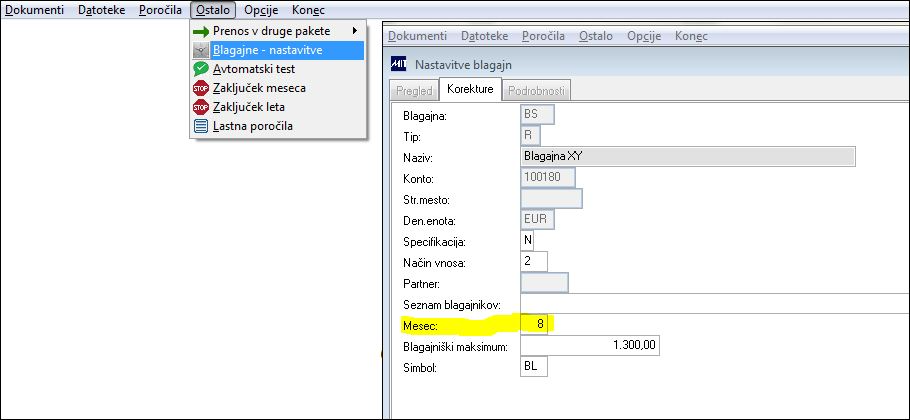Click the Naziv field with Blagajna XY
The image size is (910, 420).
tap(688, 157)
